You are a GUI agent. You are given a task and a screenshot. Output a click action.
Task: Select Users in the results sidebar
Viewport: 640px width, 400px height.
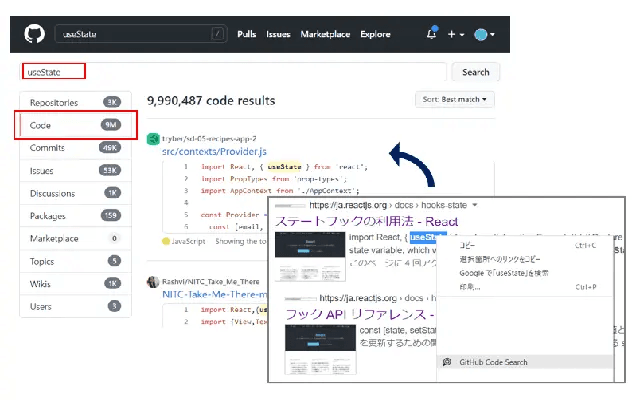coord(76,306)
